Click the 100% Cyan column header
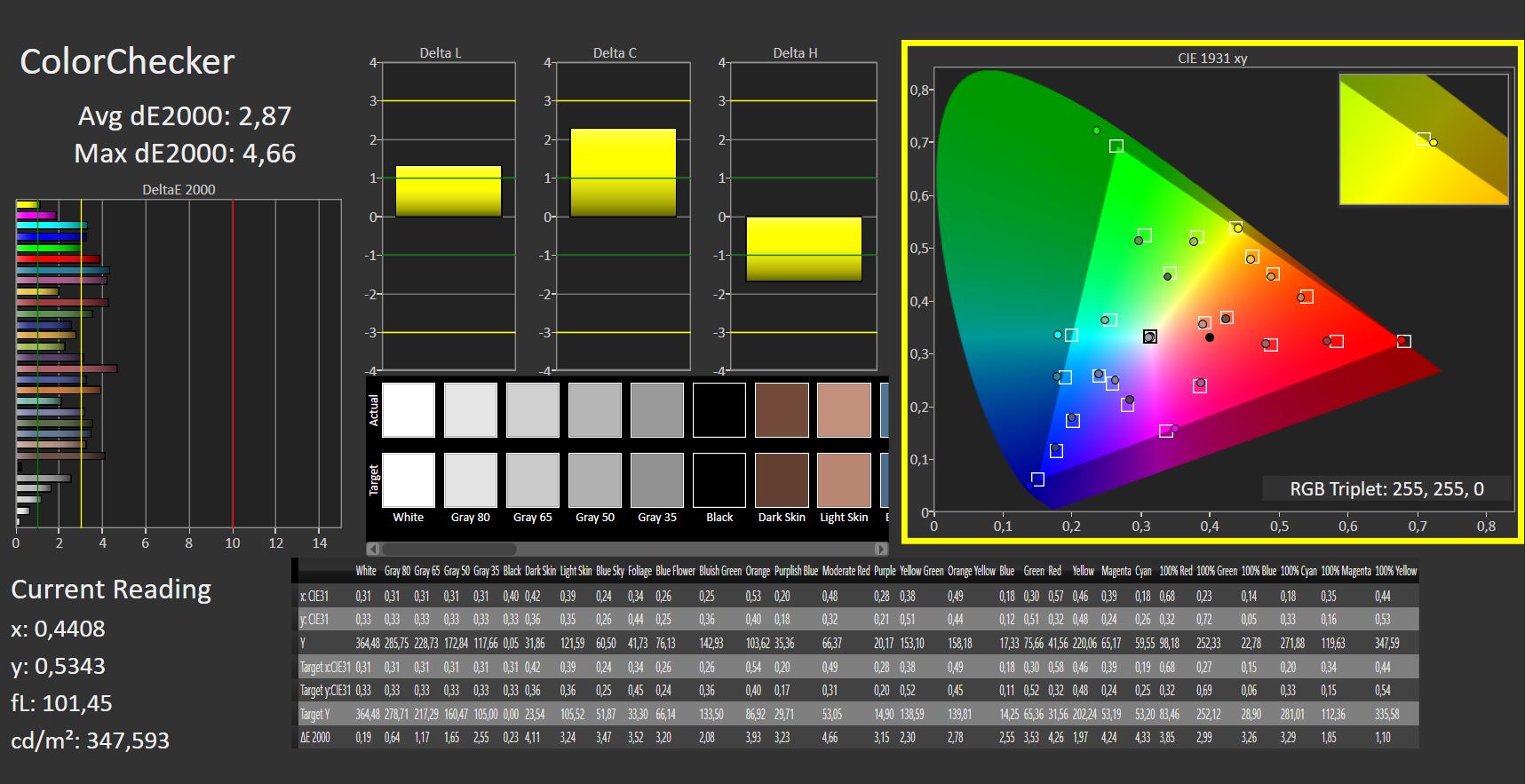The image size is (1525, 784). click(x=1299, y=571)
